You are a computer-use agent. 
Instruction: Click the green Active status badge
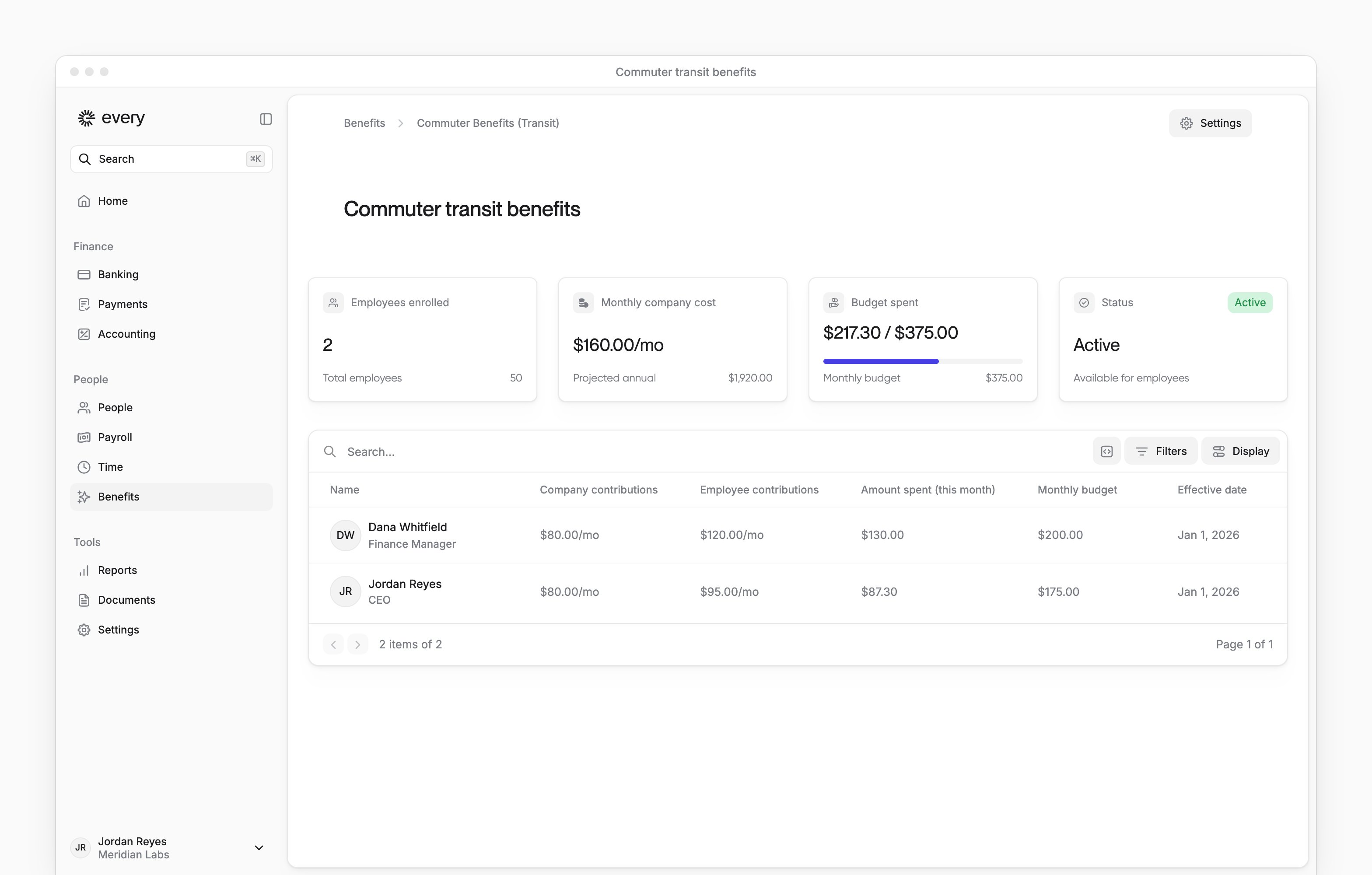(1250, 302)
